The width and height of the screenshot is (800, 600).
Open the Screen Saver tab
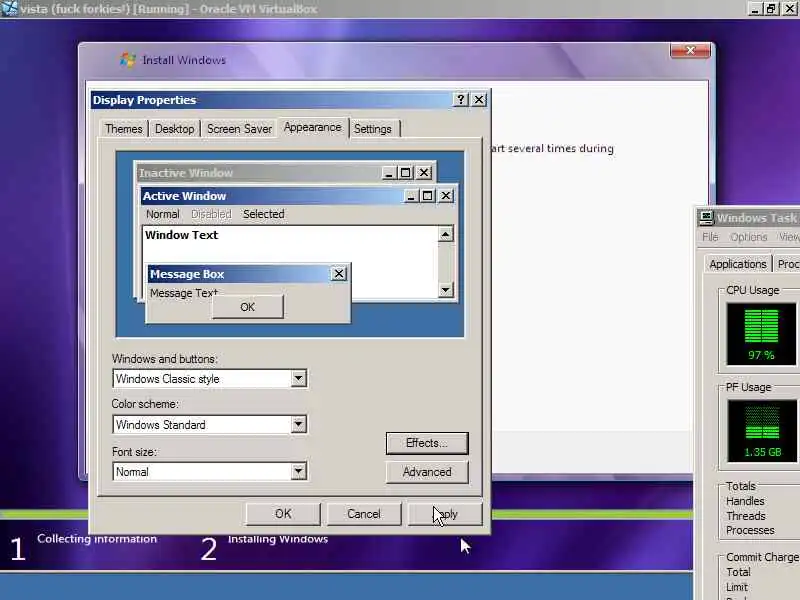tap(239, 129)
